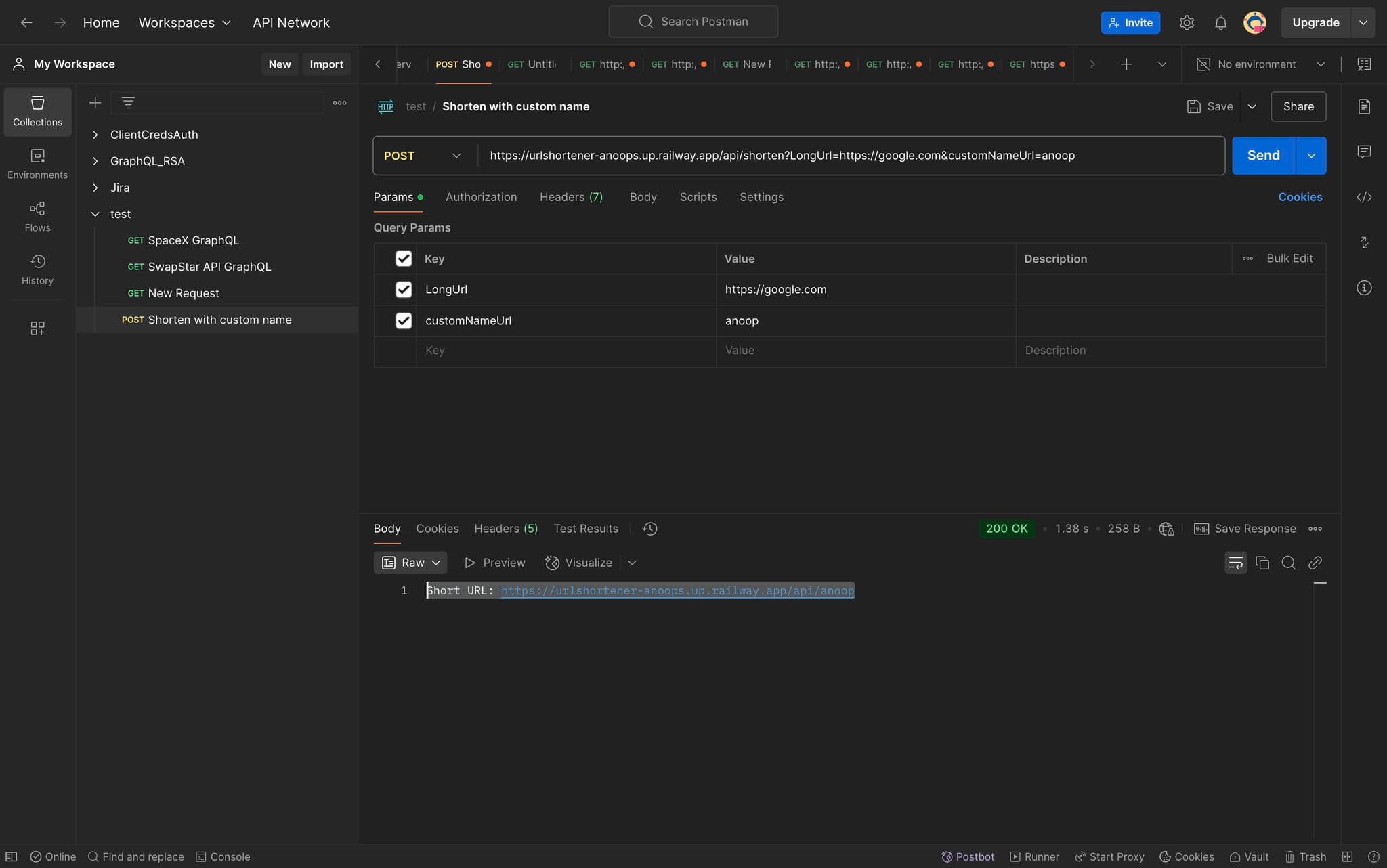Open the Collection Runner from the status bar
Screen dimensions: 1387x868
[1034, 856]
